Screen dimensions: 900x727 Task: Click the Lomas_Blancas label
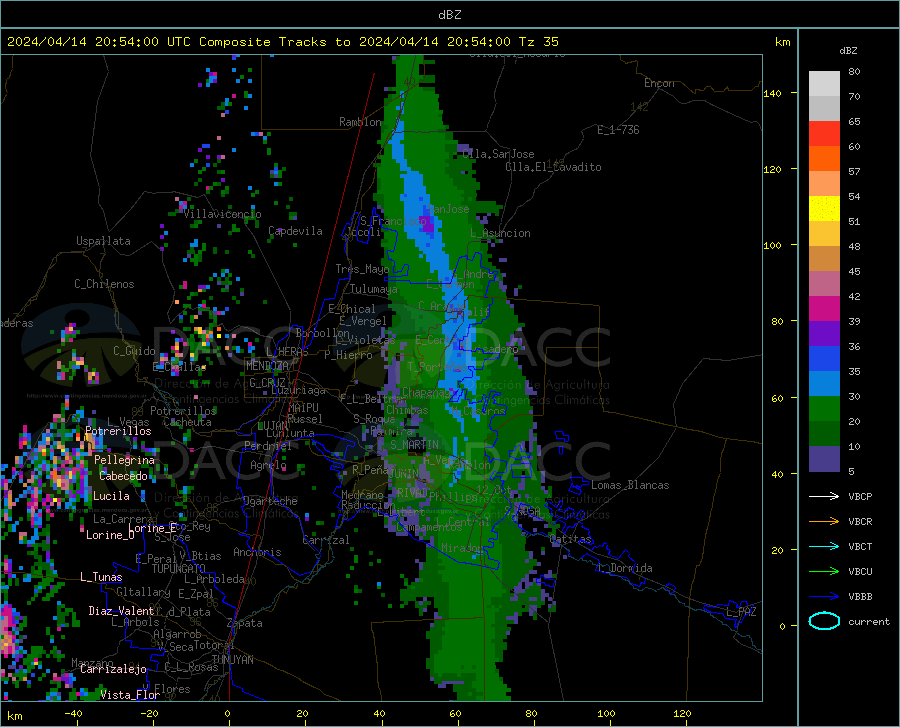[x=630, y=485]
